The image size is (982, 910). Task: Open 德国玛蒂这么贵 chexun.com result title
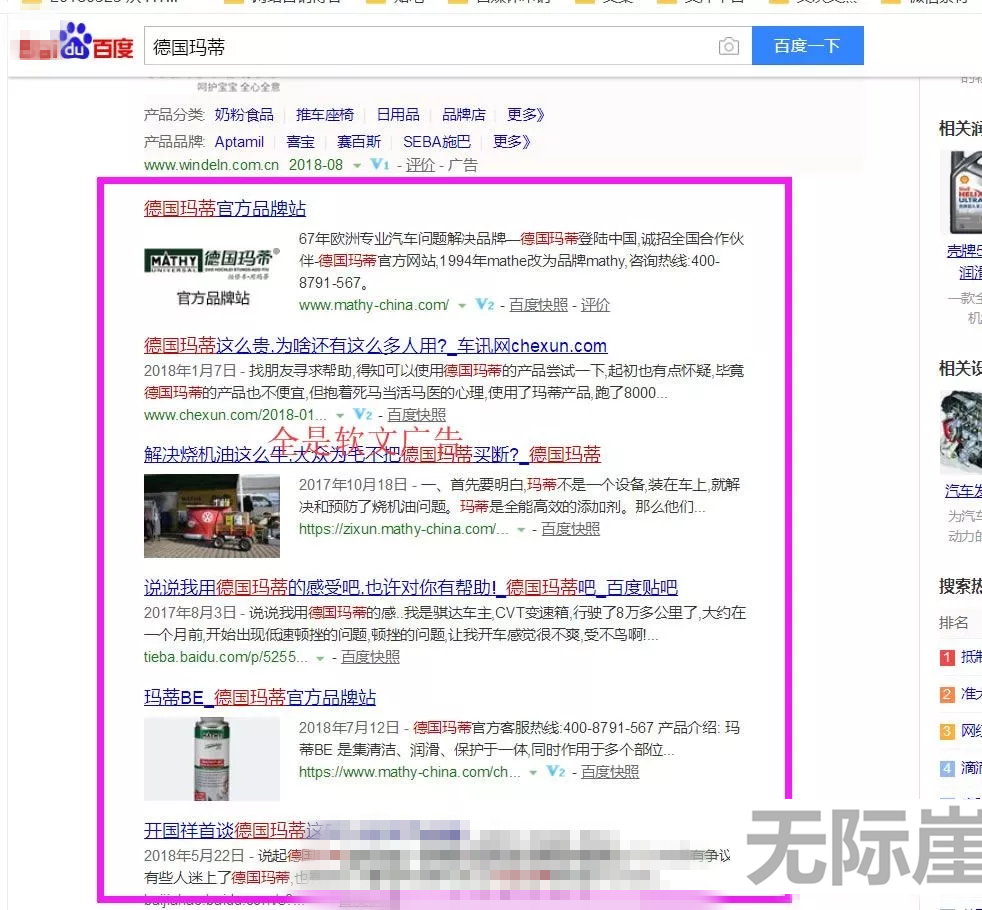point(376,346)
